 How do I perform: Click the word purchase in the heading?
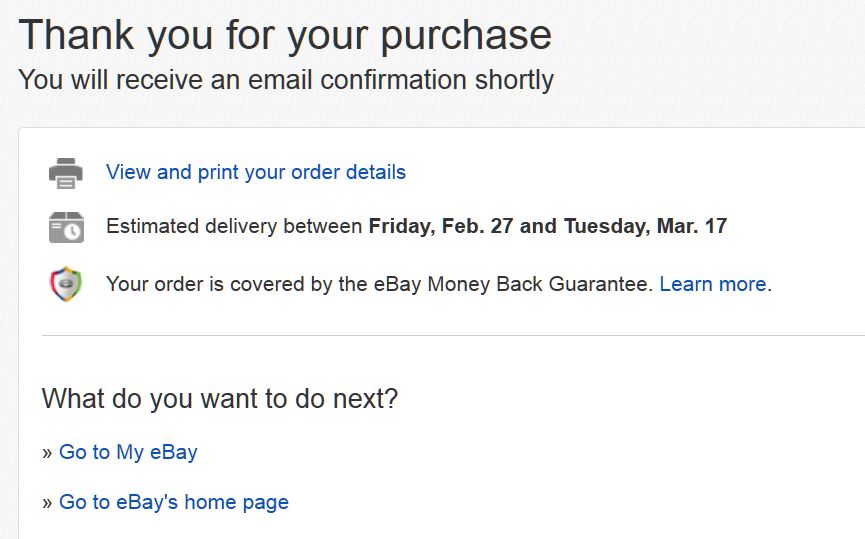point(468,35)
